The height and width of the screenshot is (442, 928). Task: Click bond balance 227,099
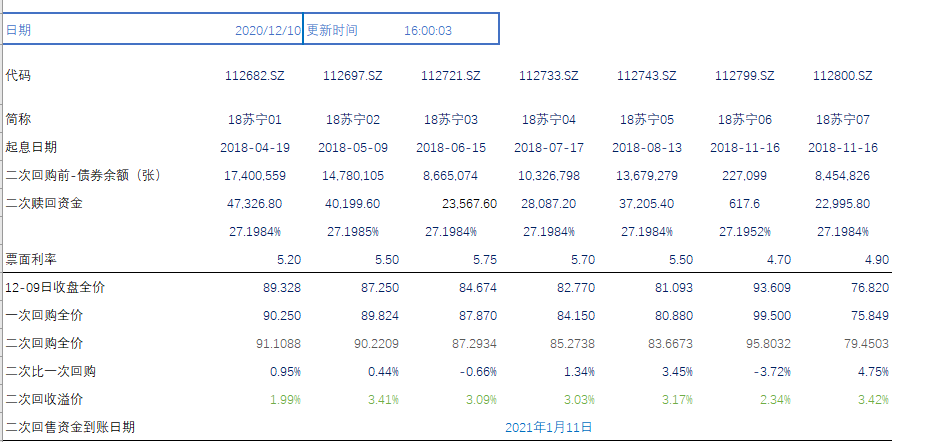point(745,176)
